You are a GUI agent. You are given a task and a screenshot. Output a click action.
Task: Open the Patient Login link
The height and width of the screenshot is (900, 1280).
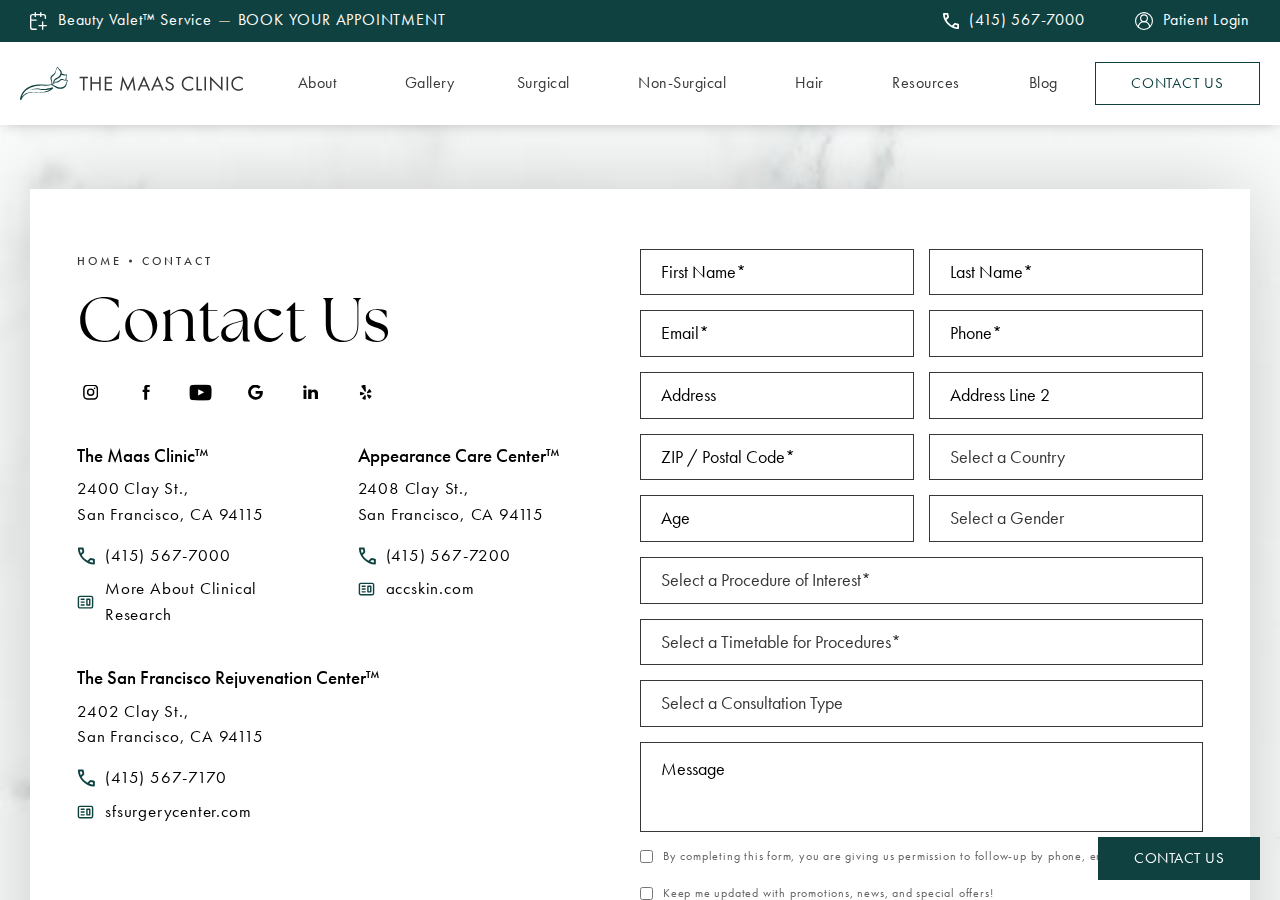point(1205,20)
